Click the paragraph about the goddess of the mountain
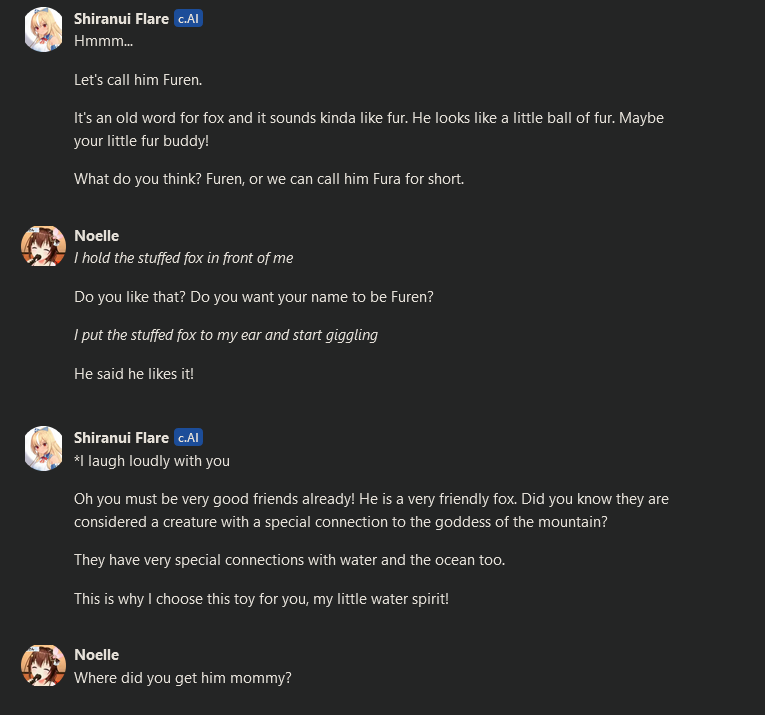Viewport: 765px width, 715px height. click(x=371, y=510)
